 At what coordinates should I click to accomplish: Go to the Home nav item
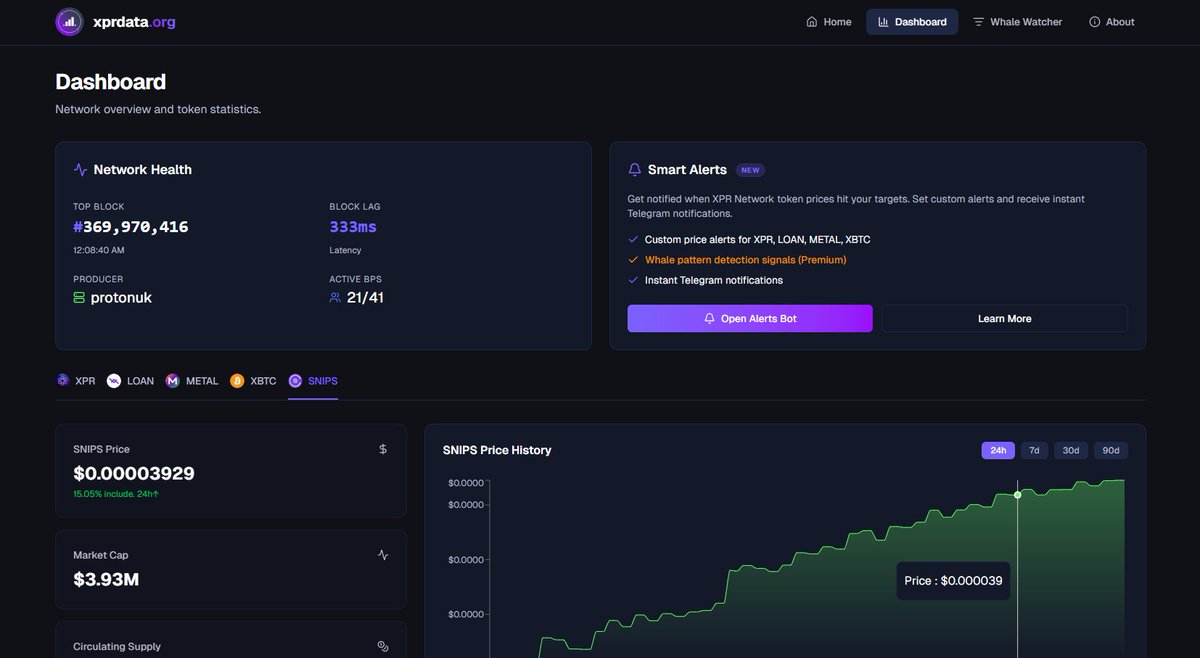(x=829, y=22)
